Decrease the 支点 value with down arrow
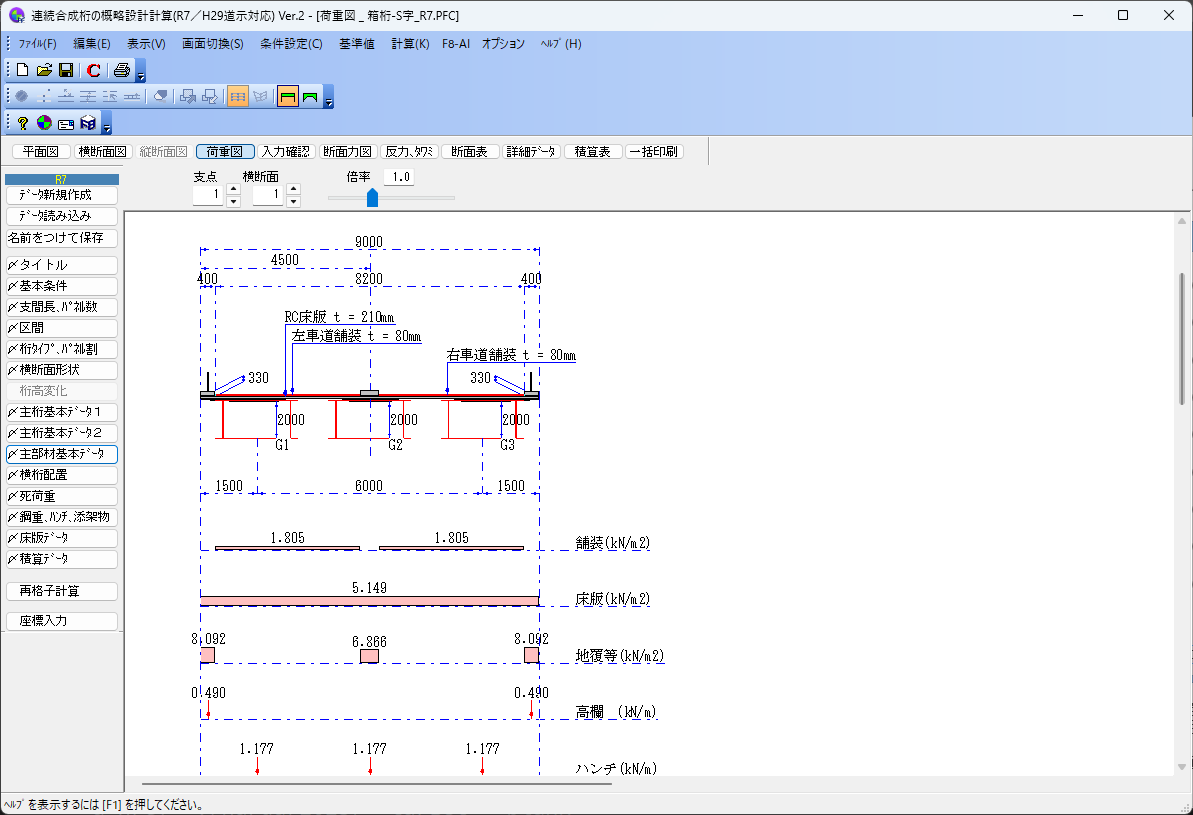The image size is (1193, 815). click(234, 202)
